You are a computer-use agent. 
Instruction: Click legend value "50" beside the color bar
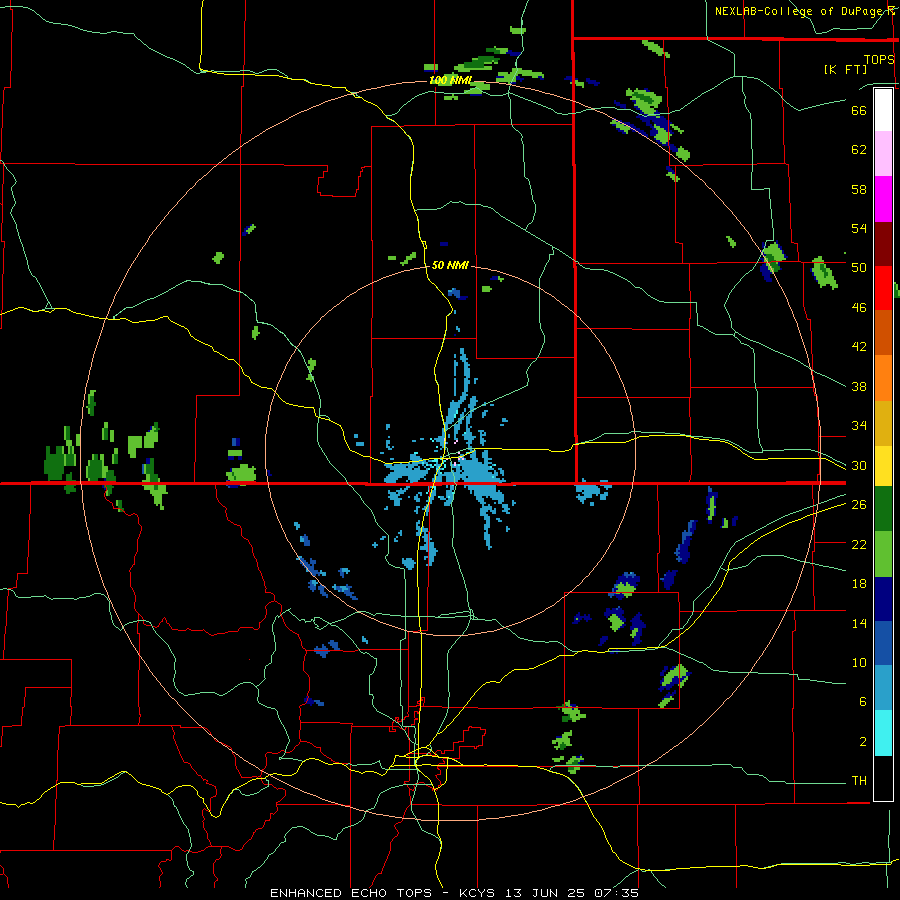click(859, 267)
